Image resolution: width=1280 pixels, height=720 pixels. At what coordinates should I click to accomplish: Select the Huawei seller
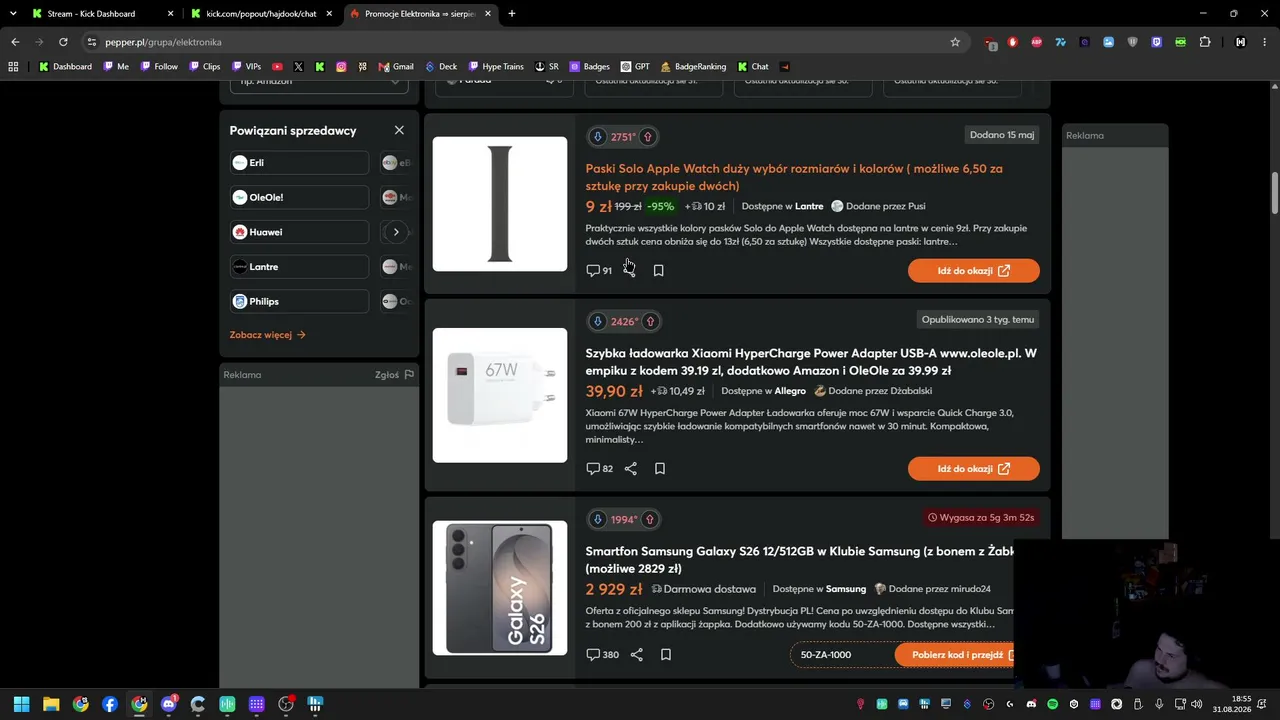click(x=299, y=232)
